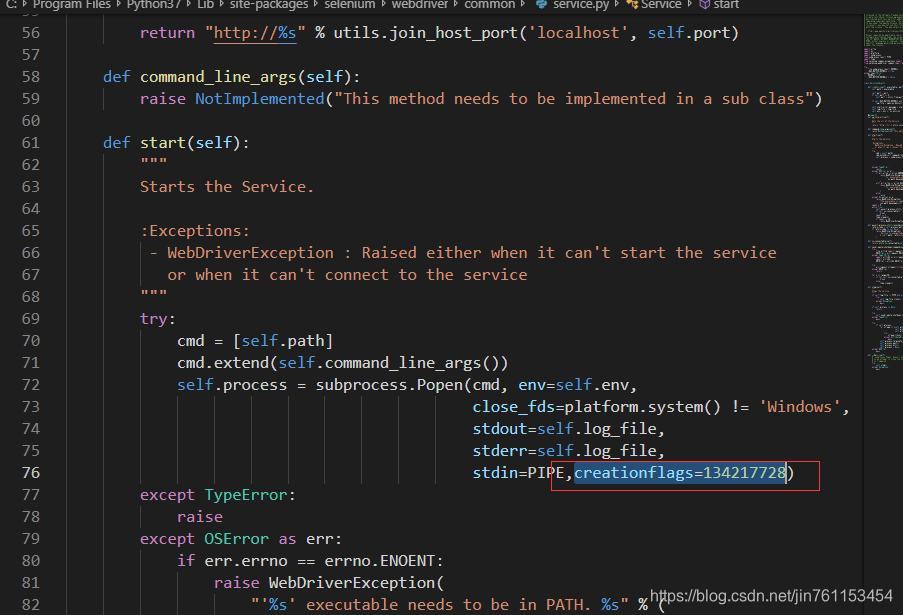Select line number 82 in the gutter

pyautogui.click(x=31, y=605)
